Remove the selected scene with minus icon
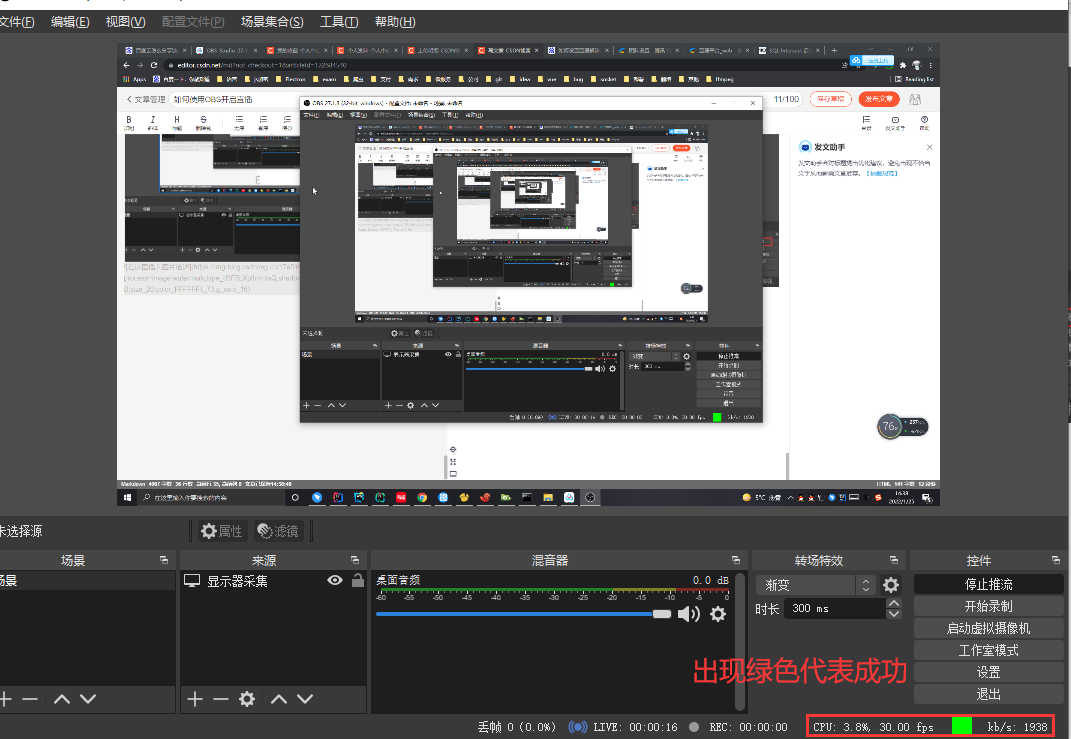The image size is (1071, 739). (x=29, y=699)
